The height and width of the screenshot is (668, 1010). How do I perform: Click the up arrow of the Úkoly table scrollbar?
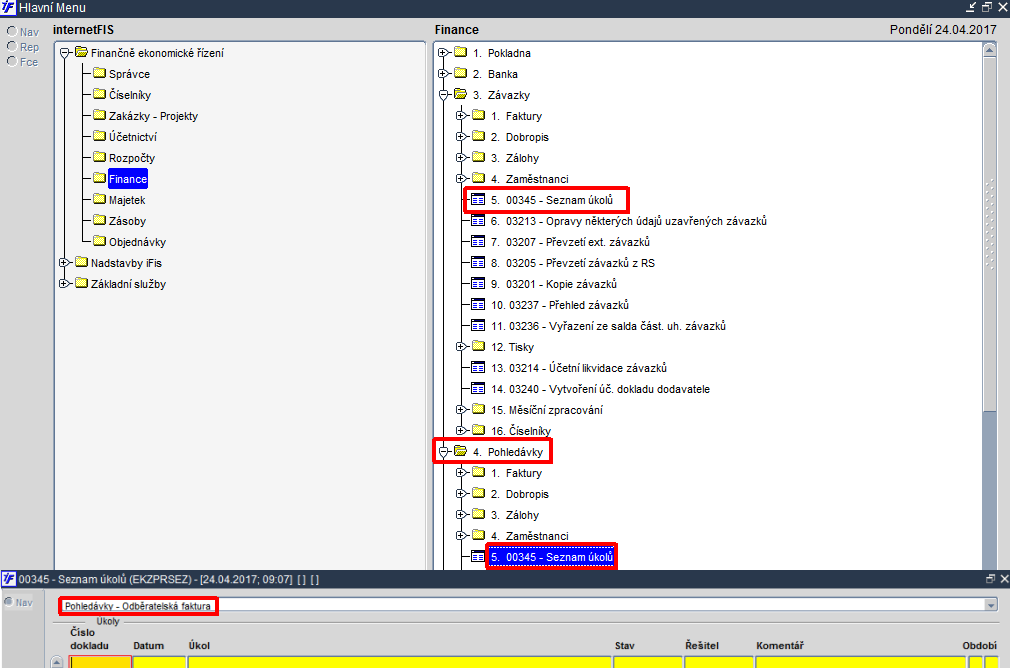coord(57,662)
